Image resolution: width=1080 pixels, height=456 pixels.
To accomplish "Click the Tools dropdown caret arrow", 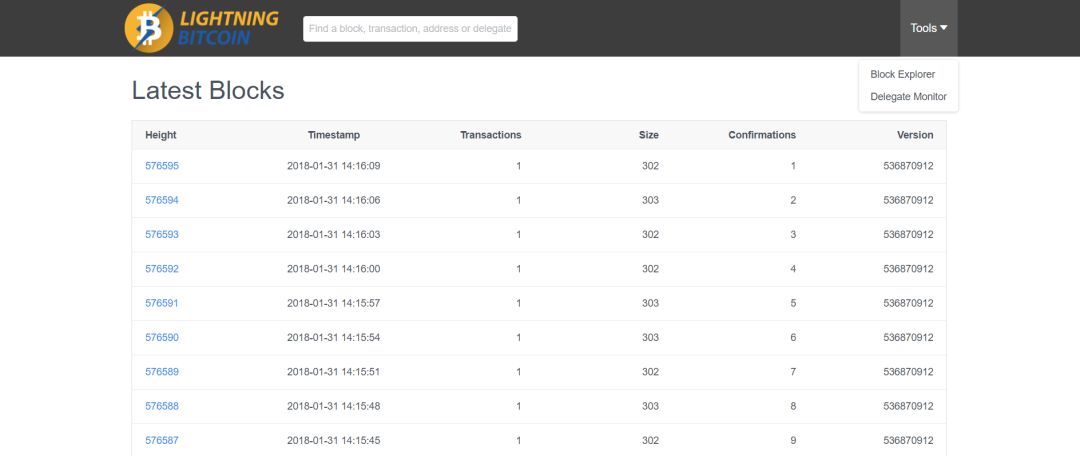I will coord(944,28).
